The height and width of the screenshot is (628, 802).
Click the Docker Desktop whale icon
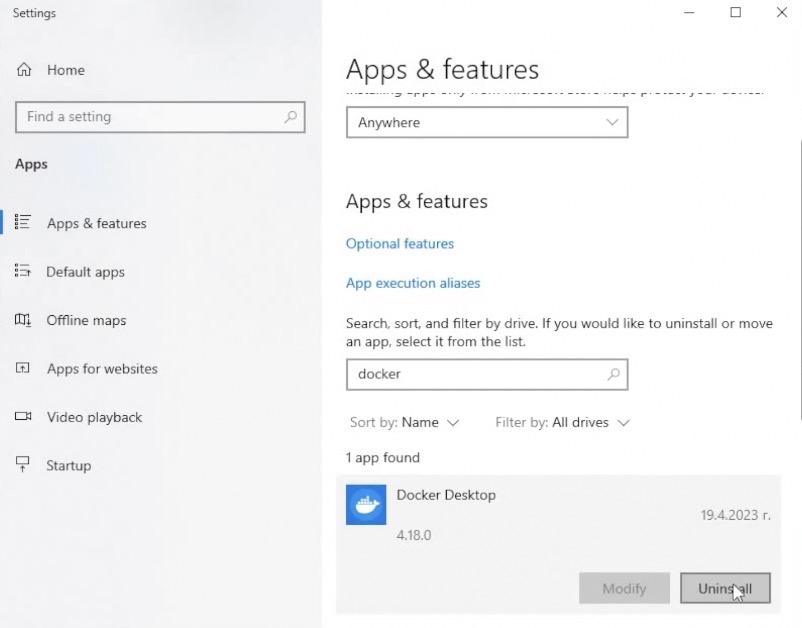[366, 505]
